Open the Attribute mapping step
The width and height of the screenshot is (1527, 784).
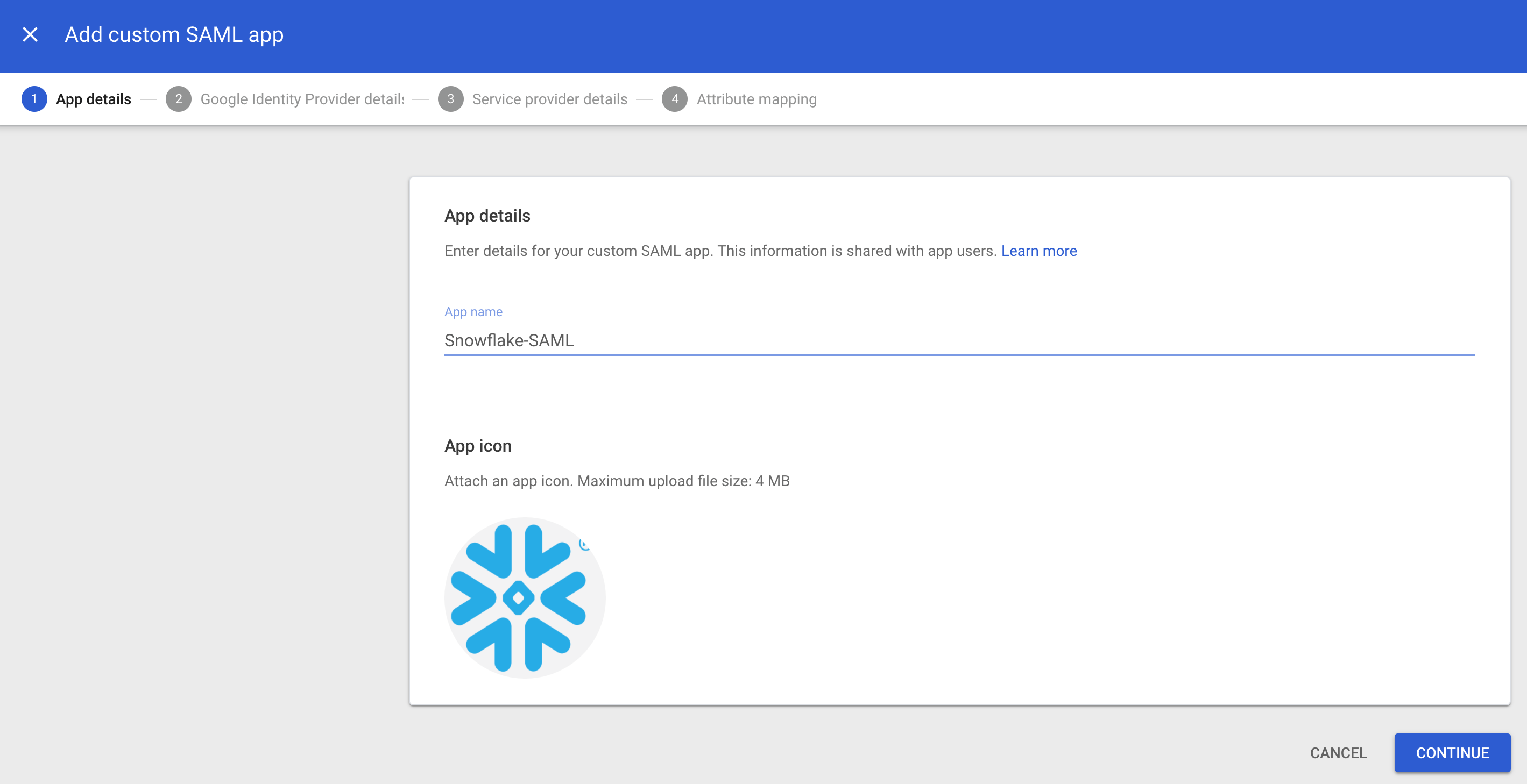757,99
